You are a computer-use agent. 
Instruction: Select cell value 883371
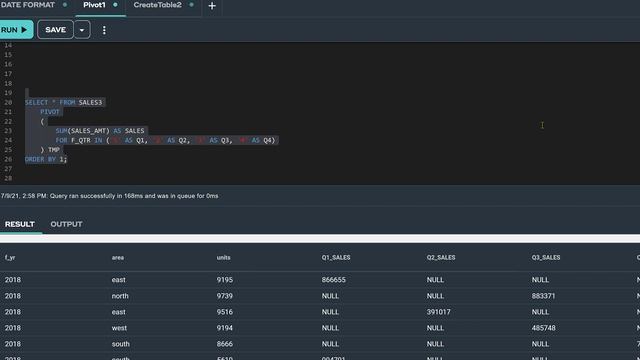pos(543,296)
